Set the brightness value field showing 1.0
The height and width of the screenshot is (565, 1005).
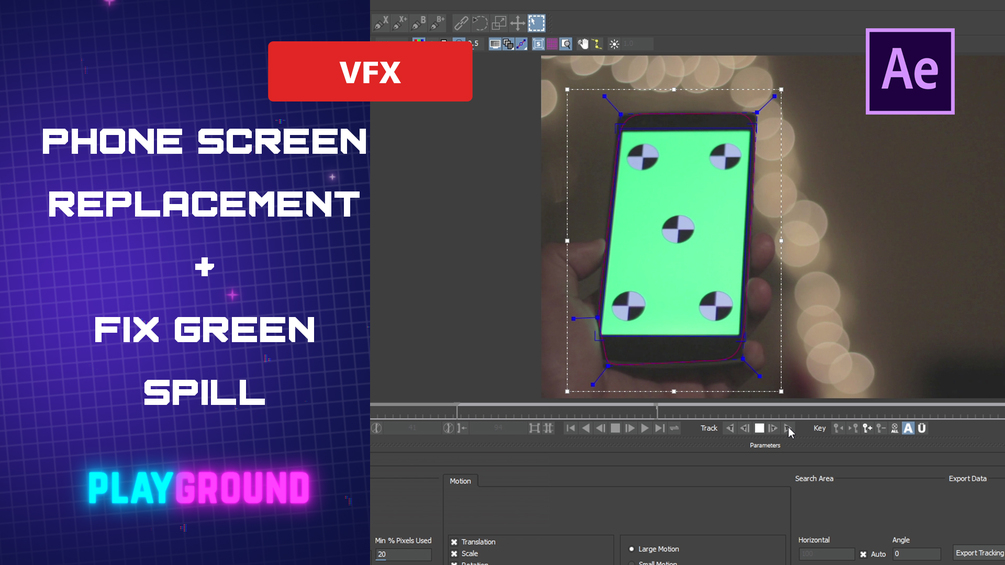click(637, 44)
